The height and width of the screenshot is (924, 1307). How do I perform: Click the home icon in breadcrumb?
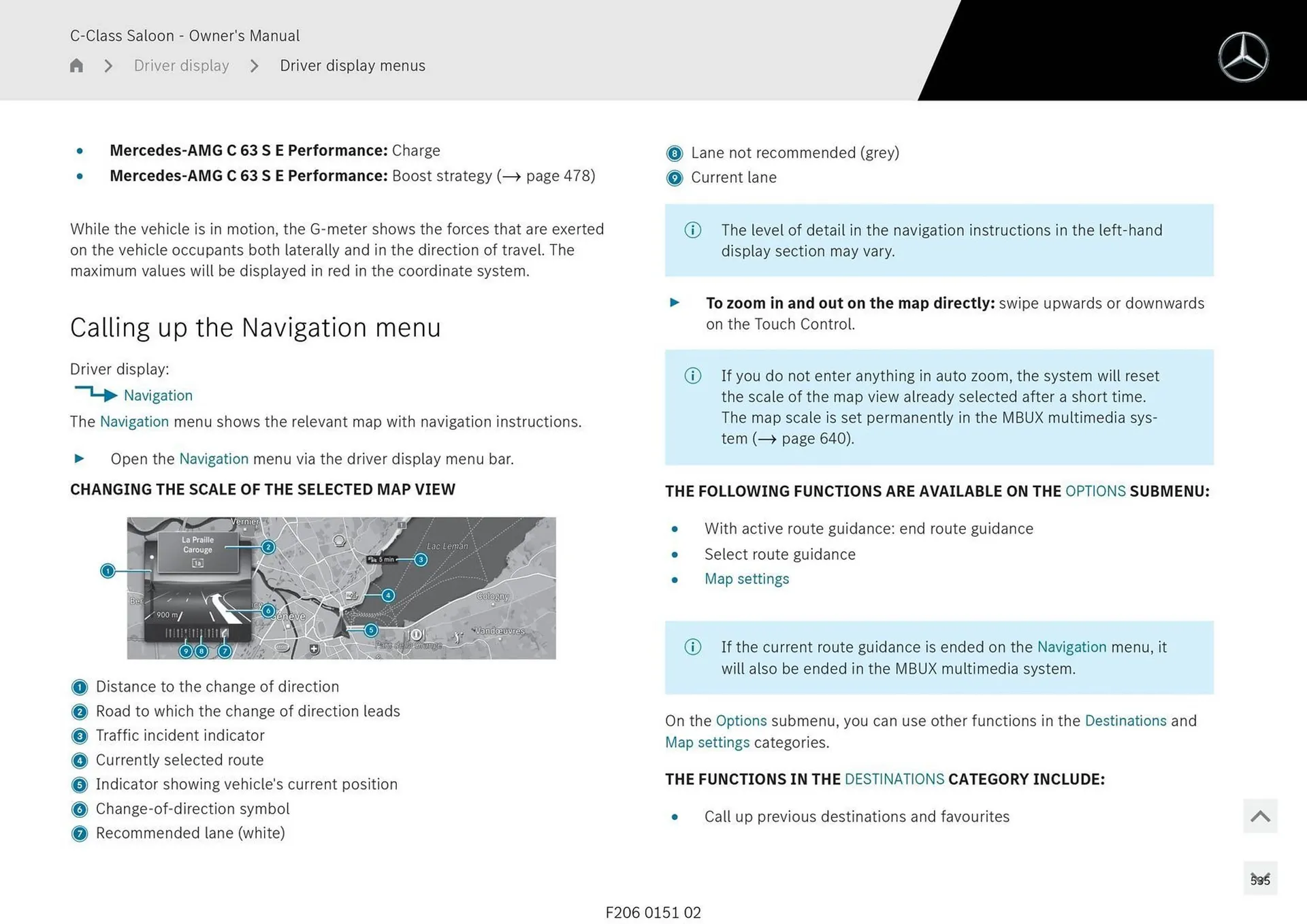click(76, 65)
